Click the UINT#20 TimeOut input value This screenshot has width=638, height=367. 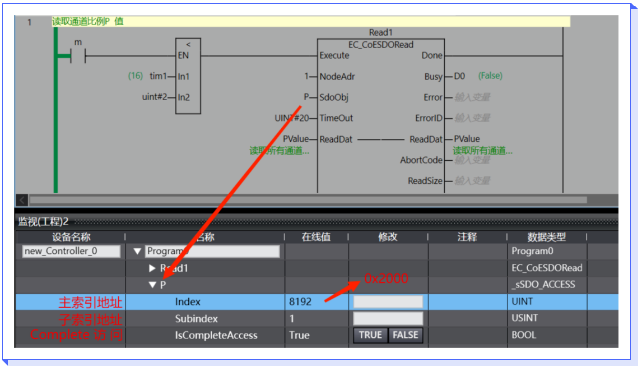[292, 118]
